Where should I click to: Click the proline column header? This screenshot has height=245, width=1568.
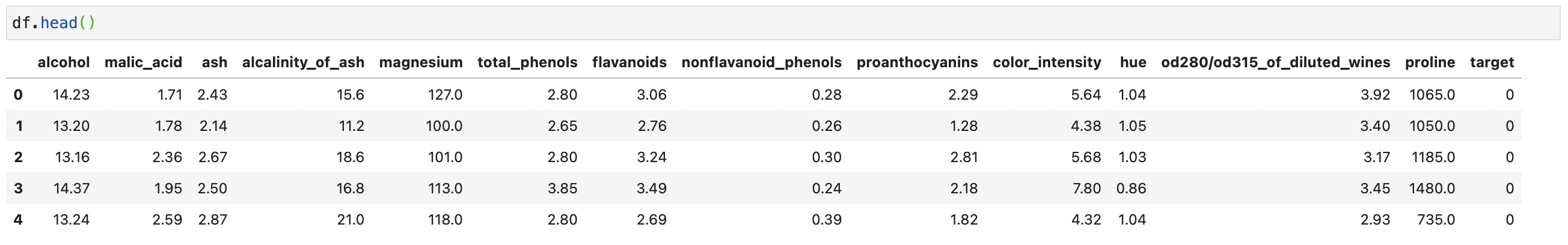tap(1430, 62)
